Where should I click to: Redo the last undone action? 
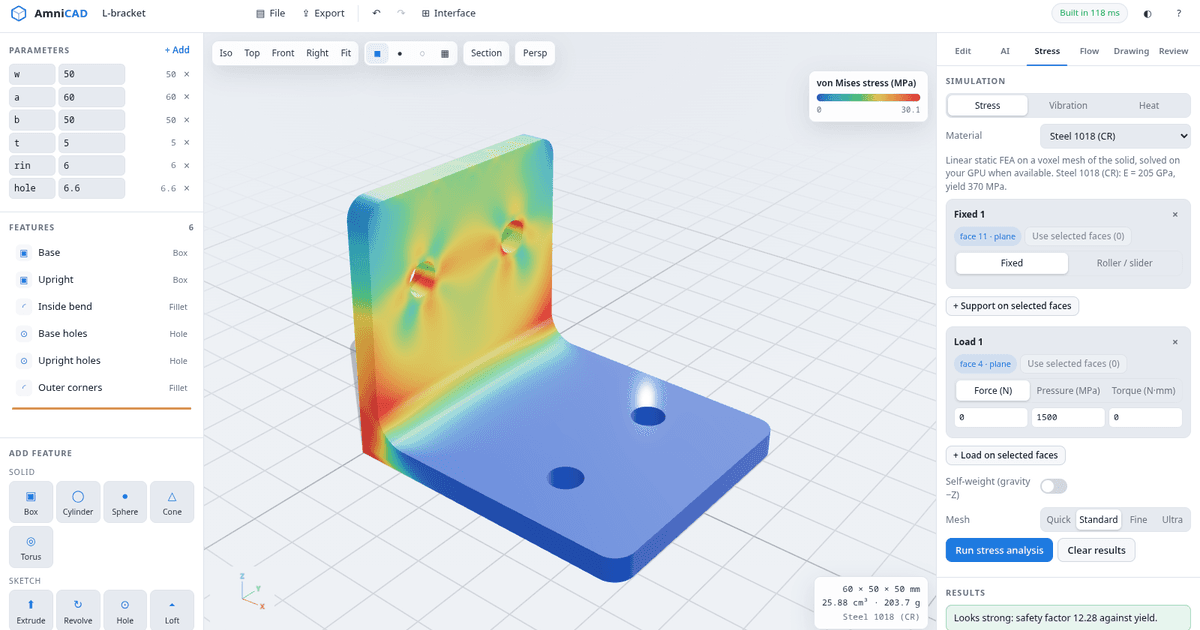(x=401, y=13)
